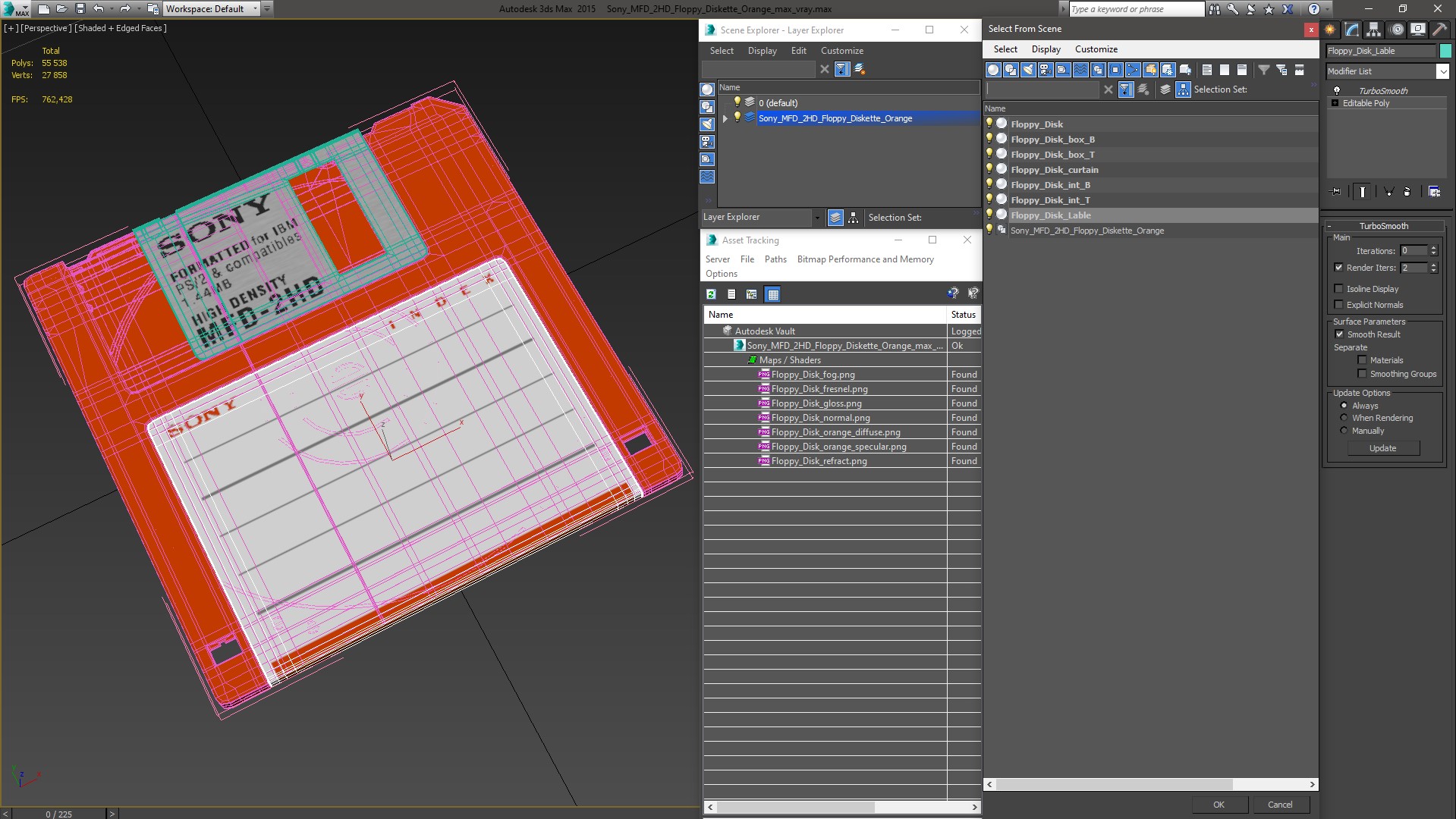Click Refresh icon in Asset Tracking toolbar
The height and width of the screenshot is (819, 1456).
coord(711,294)
